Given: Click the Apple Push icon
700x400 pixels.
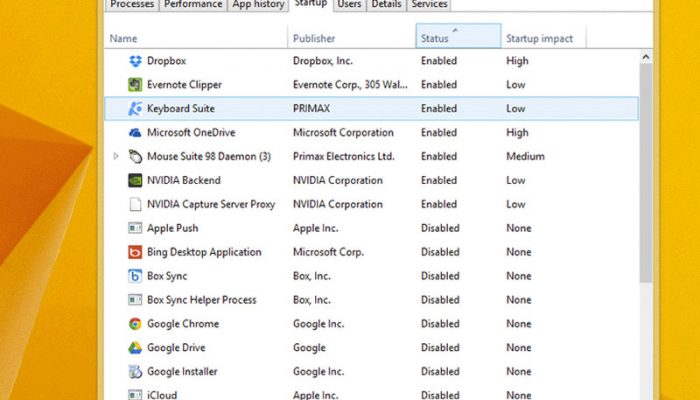Looking at the screenshot, I should click(135, 228).
